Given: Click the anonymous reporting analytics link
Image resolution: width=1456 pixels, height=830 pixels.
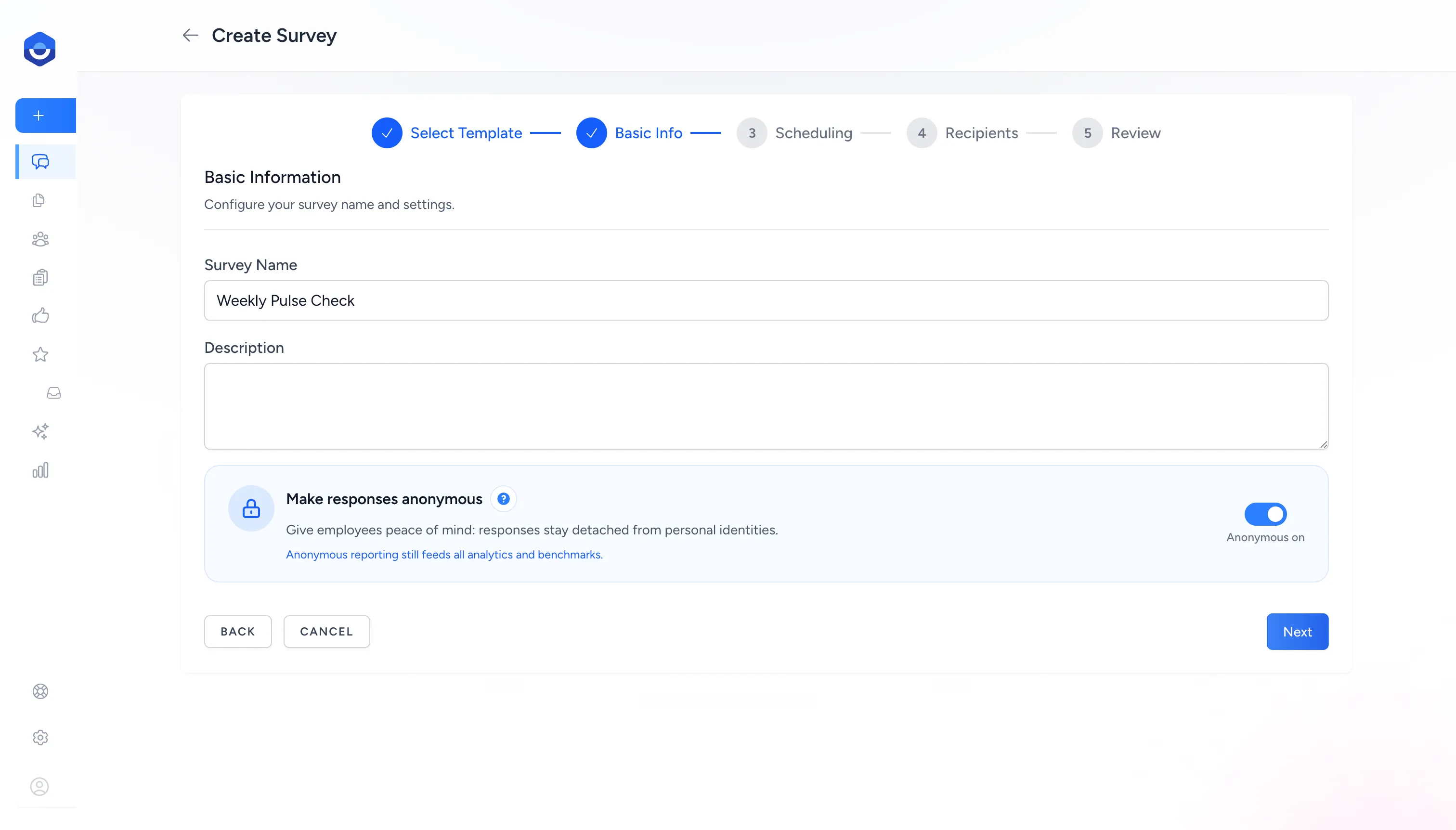Looking at the screenshot, I should [x=444, y=554].
